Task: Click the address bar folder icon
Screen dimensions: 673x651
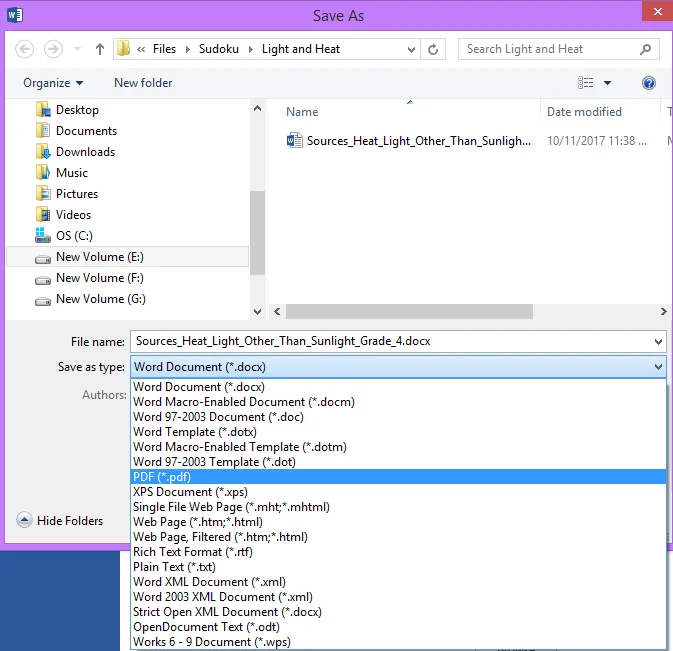Action: tap(123, 48)
